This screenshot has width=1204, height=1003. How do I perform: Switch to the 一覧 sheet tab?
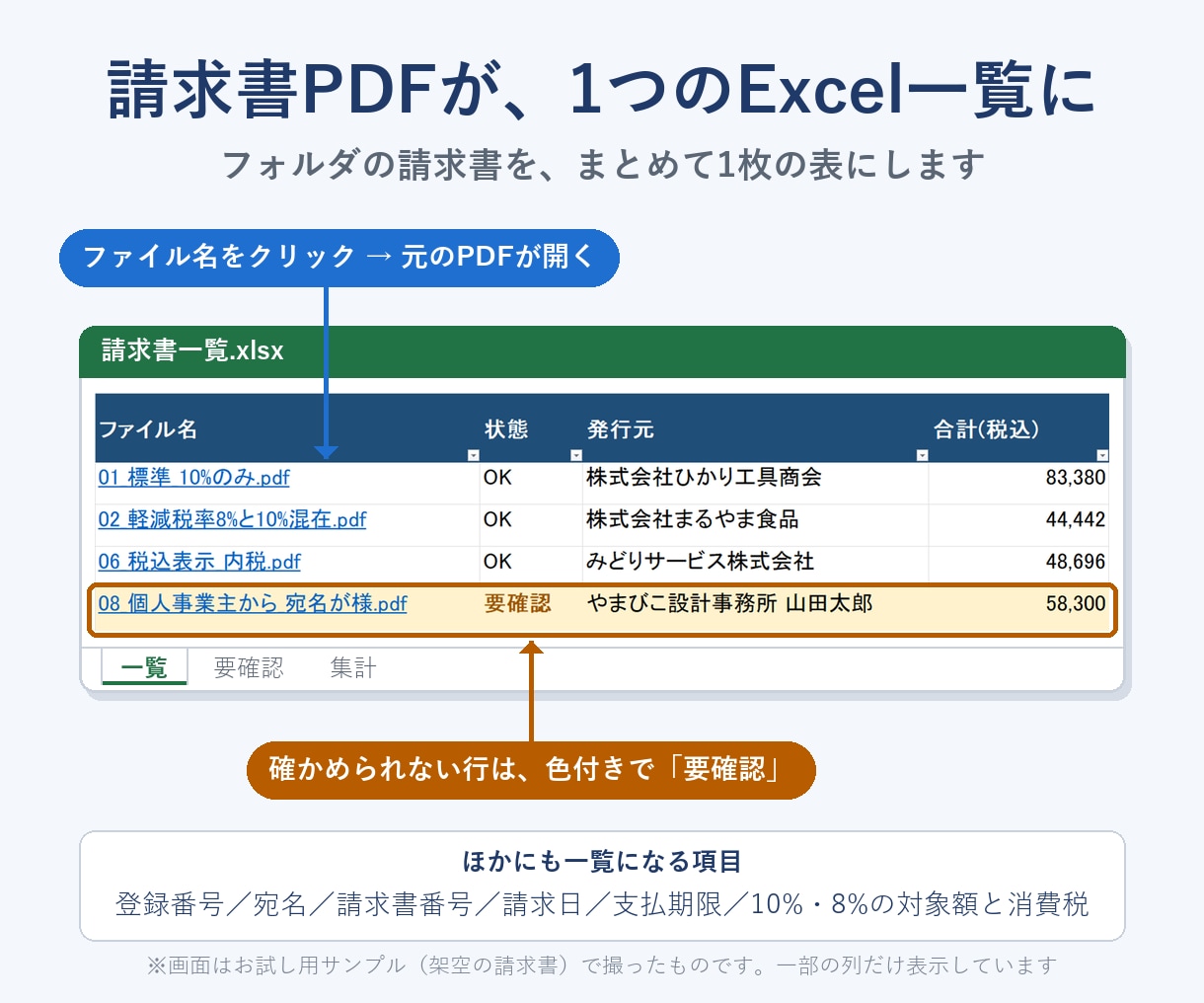pos(144,668)
